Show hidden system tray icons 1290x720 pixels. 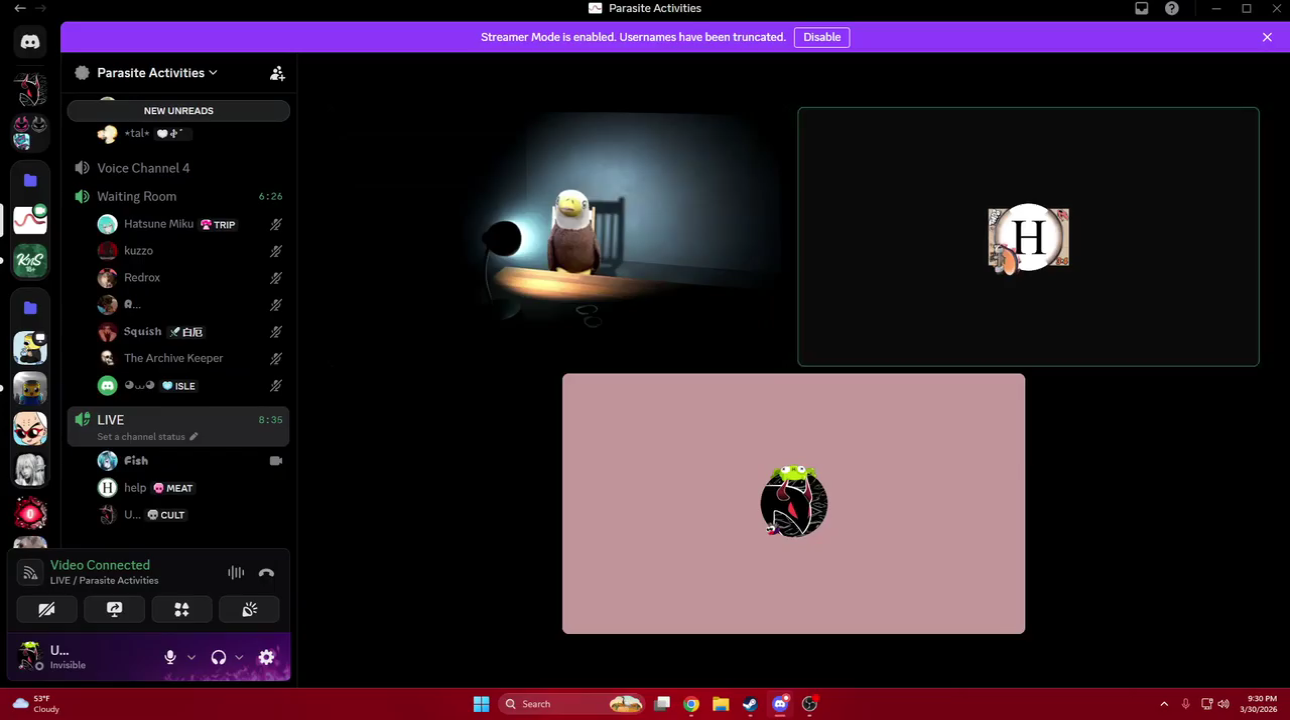pos(1164,704)
